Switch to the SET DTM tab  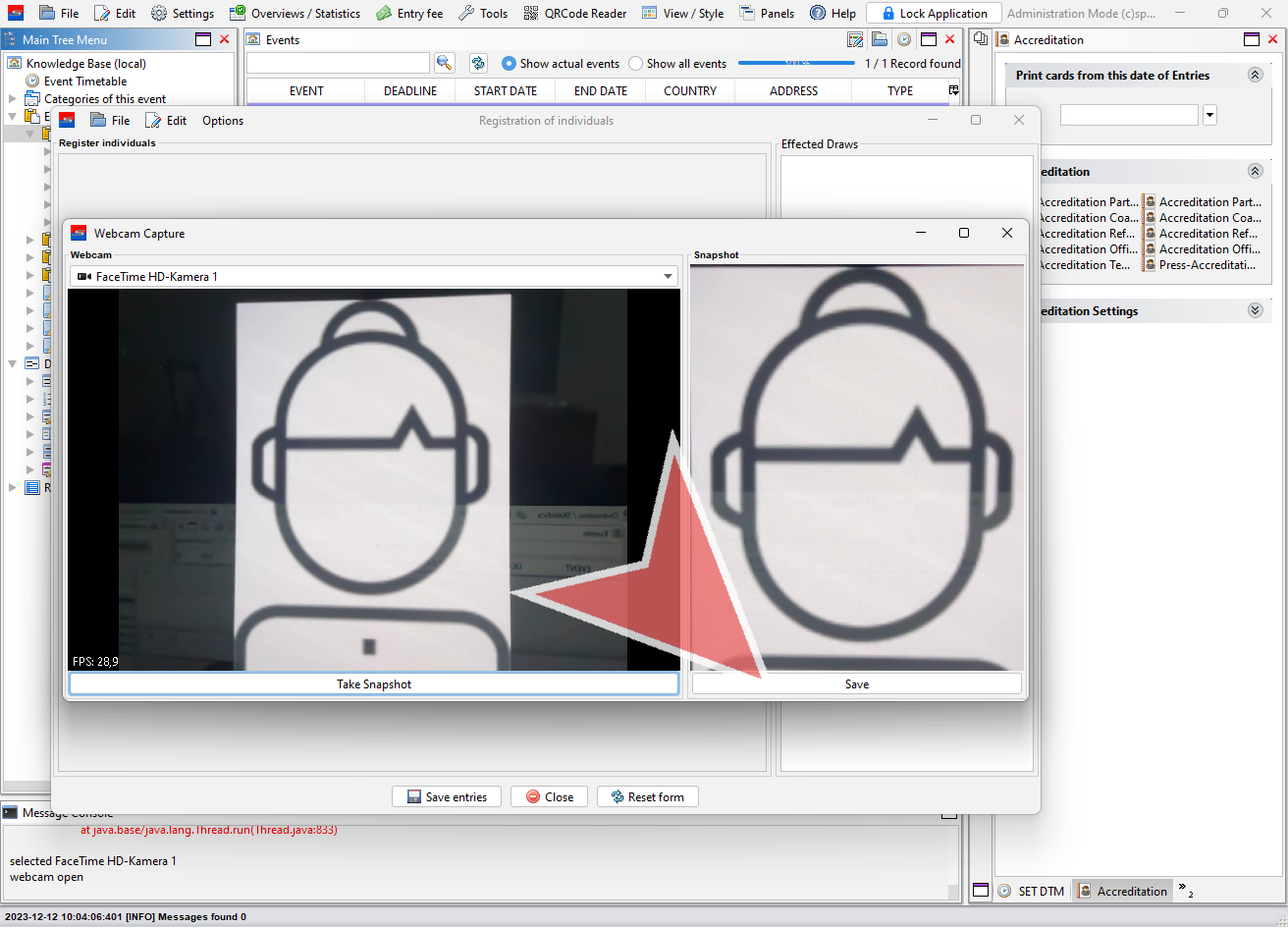[1032, 892]
